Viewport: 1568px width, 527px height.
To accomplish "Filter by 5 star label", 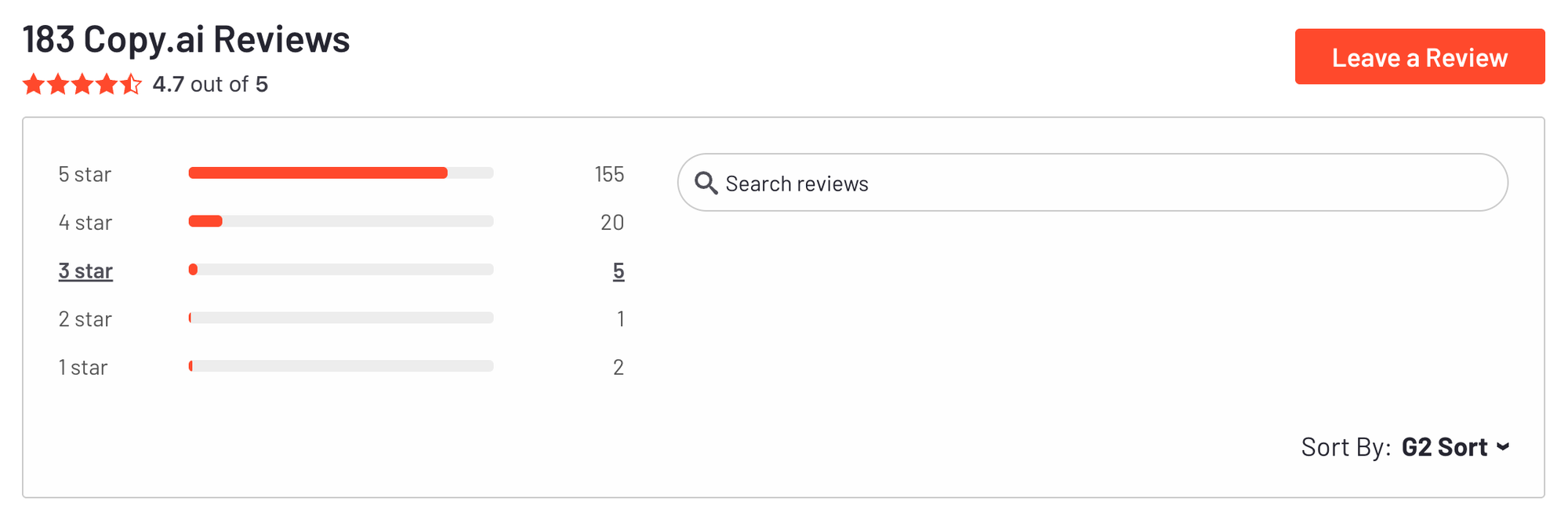I will coord(85,174).
